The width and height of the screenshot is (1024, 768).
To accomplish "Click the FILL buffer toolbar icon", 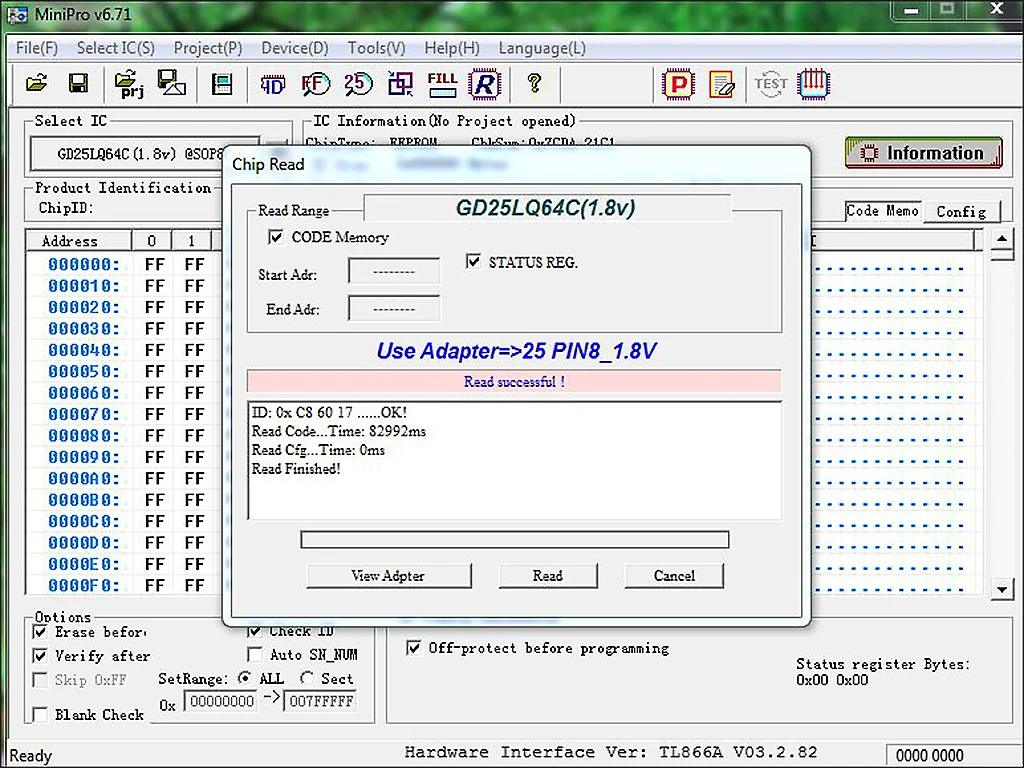I will [x=442, y=84].
